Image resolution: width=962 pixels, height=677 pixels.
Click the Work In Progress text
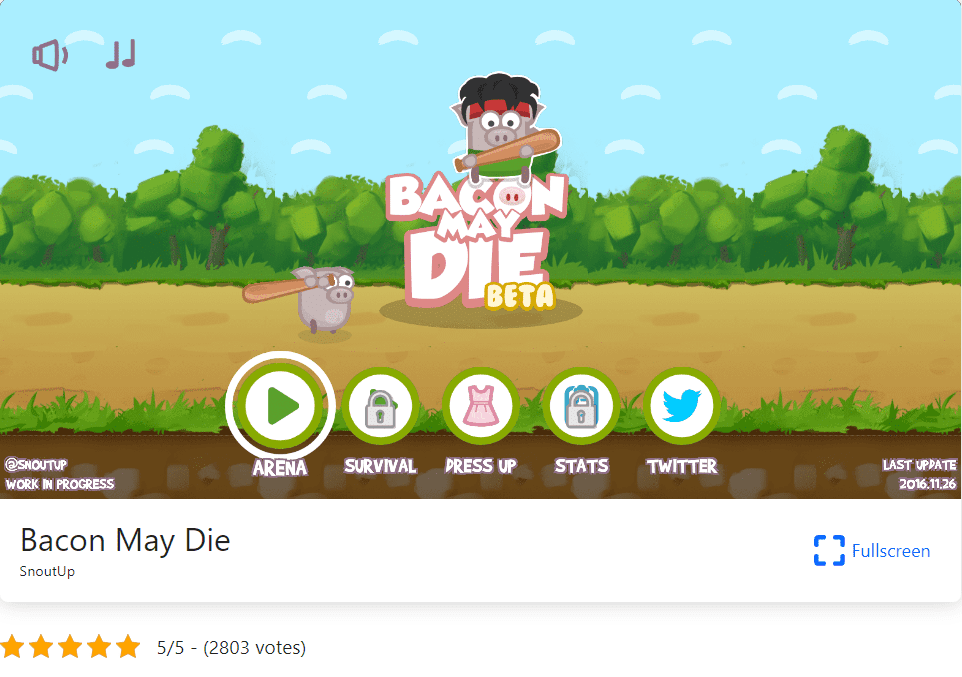pos(60,484)
